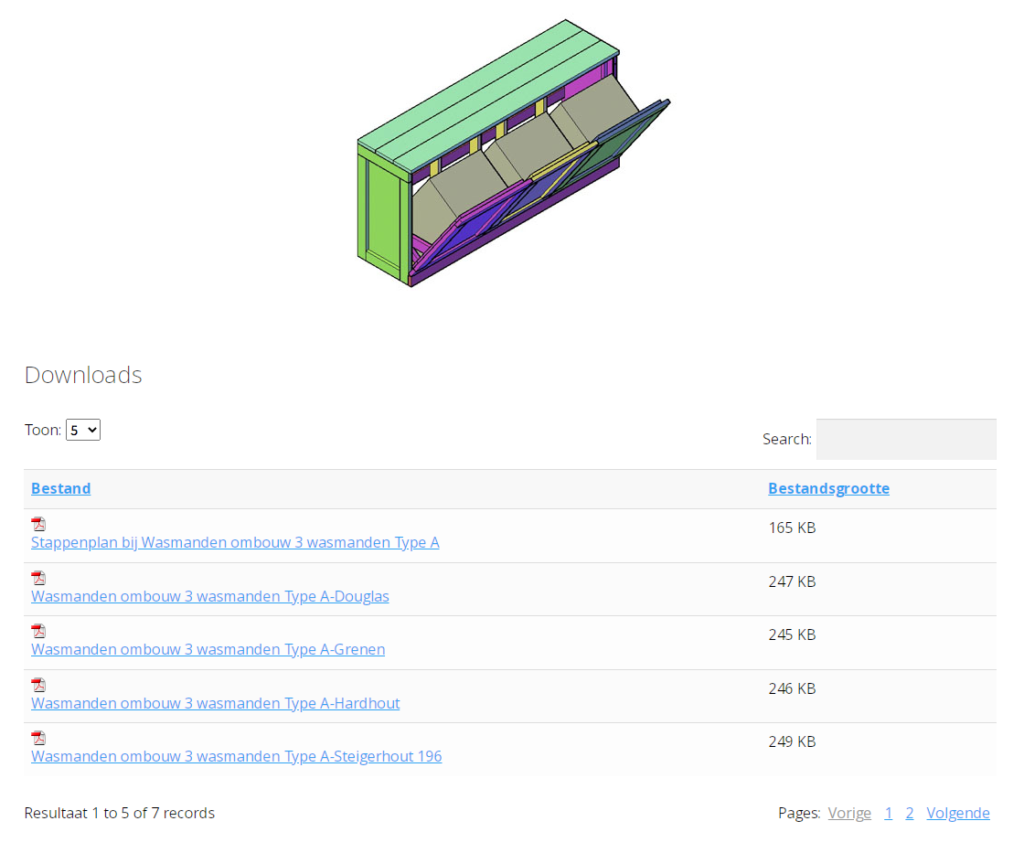Screen dimensions: 1024x853
Task: Click PDF icon above Stappenplan download row
Action: pyautogui.click(x=39, y=524)
